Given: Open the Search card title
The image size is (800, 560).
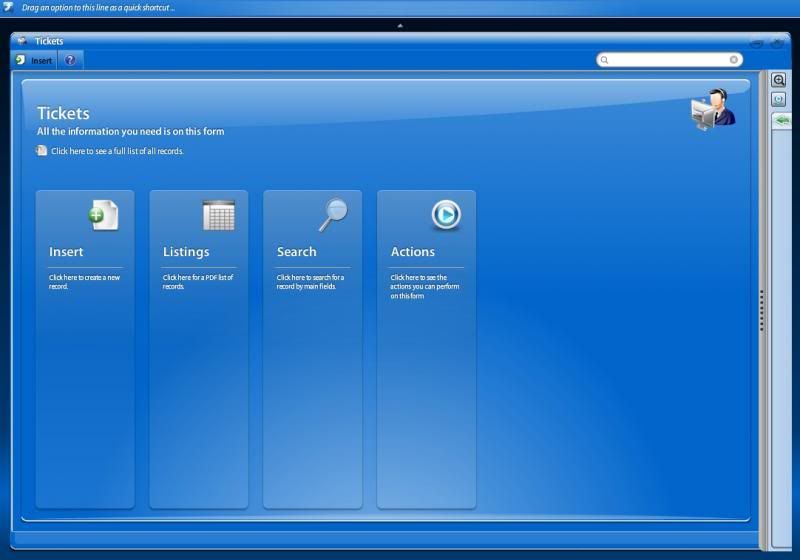Looking at the screenshot, I should point(296,252).
